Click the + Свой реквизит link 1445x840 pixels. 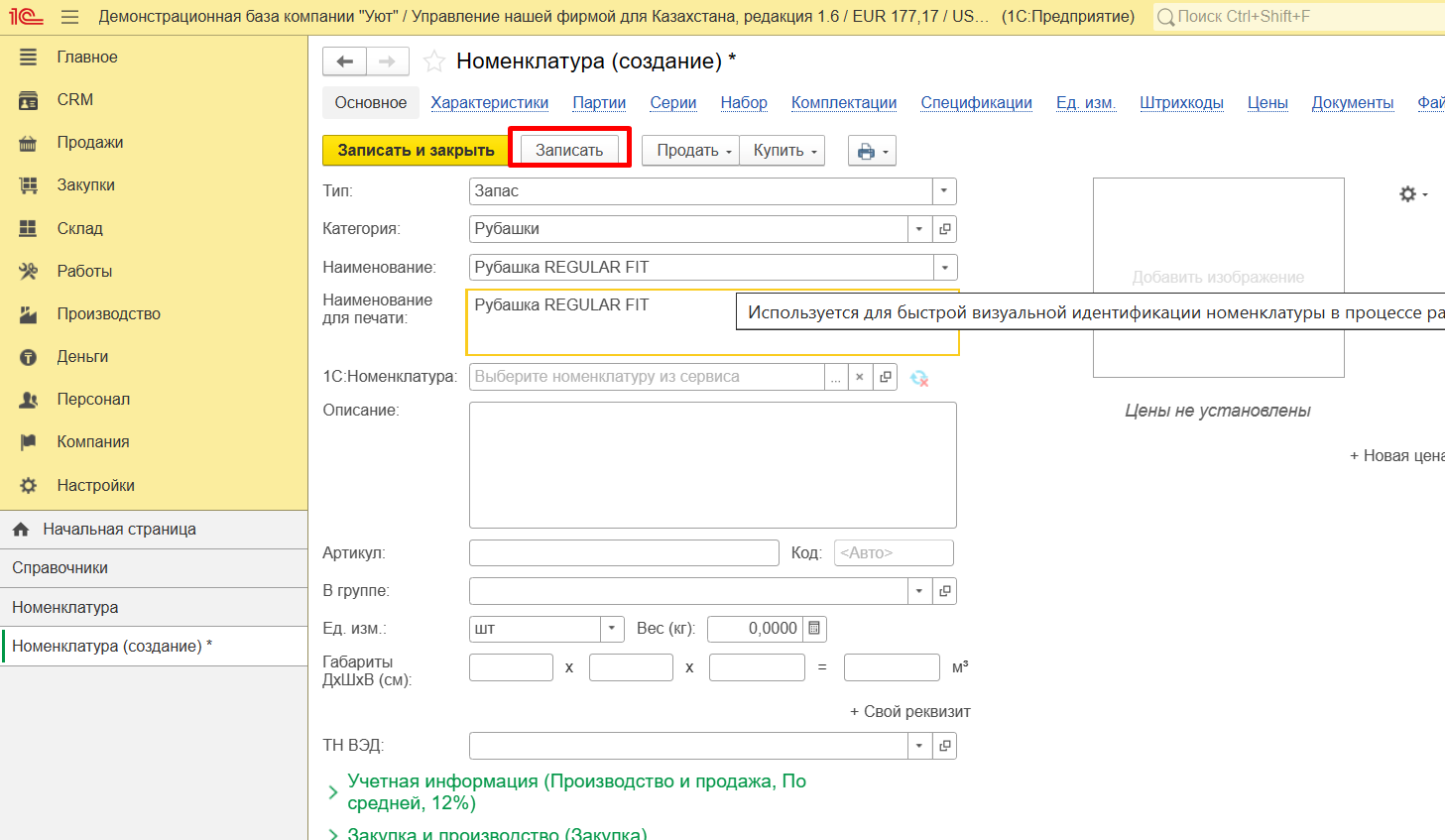click(x=909, y=711)
